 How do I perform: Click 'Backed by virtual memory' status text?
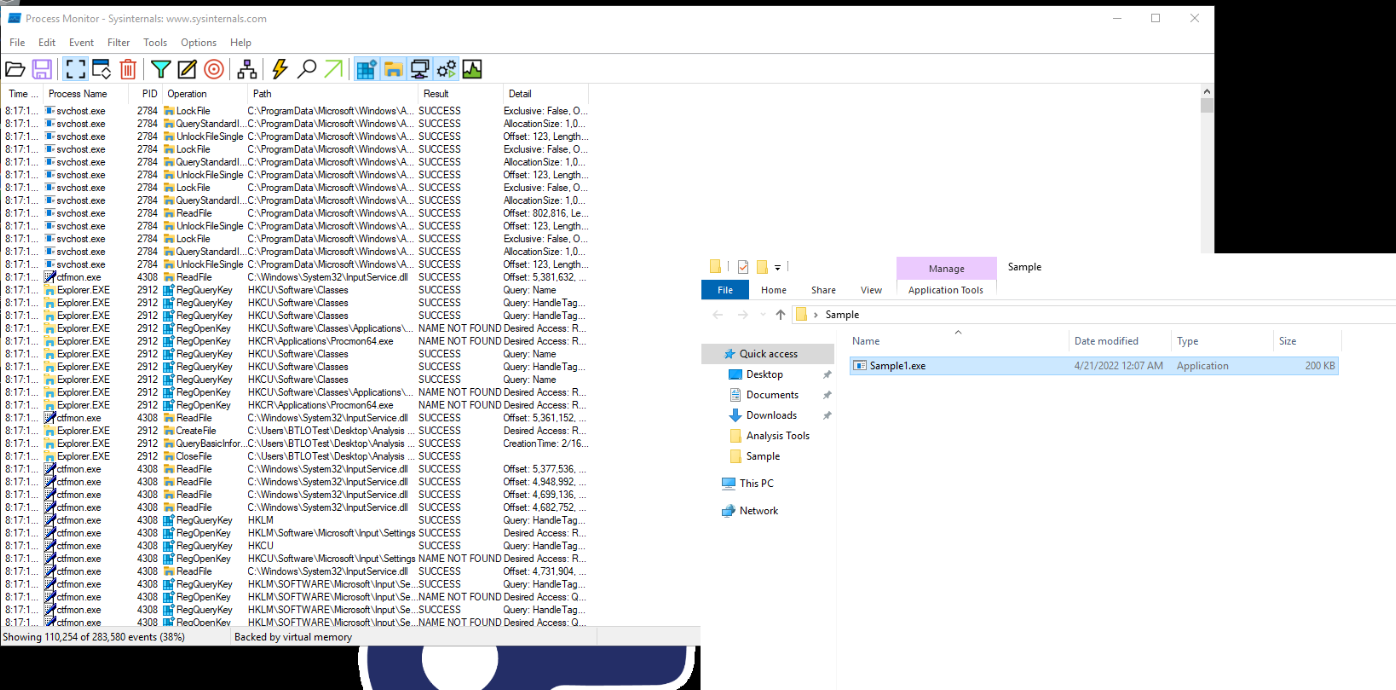click(293, 637)
